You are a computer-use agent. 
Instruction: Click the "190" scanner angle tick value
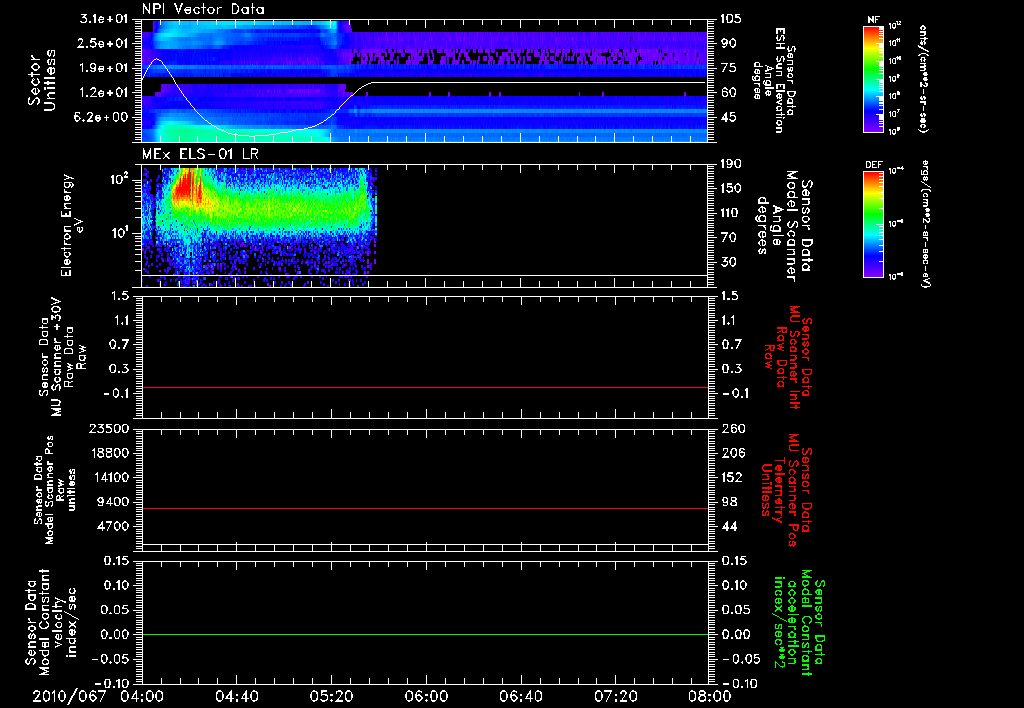731,164
